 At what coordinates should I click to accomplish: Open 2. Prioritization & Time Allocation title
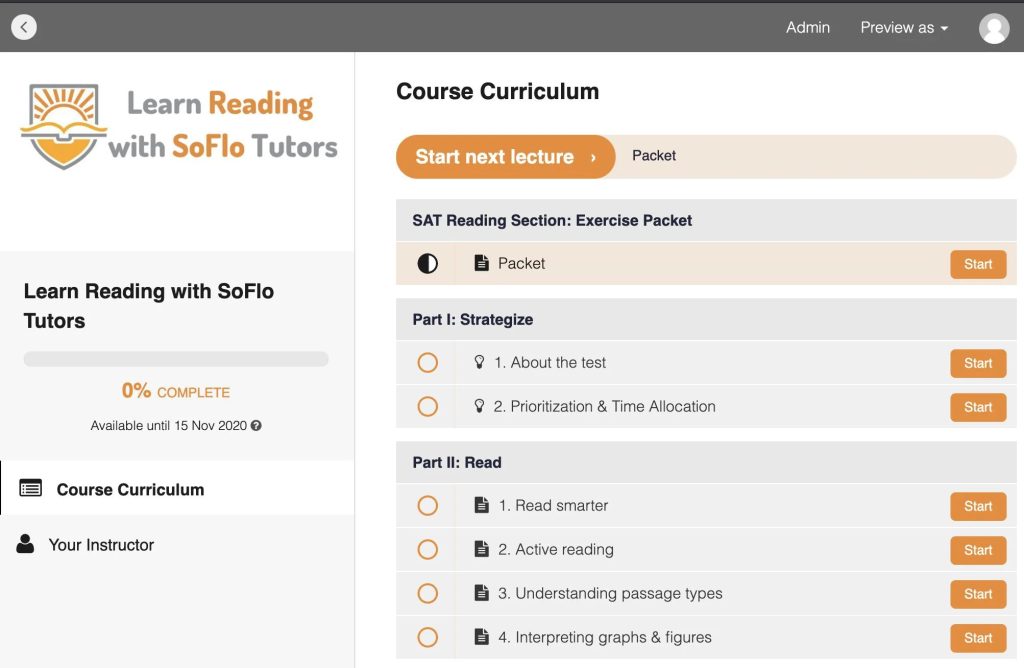tap(605, 406)
